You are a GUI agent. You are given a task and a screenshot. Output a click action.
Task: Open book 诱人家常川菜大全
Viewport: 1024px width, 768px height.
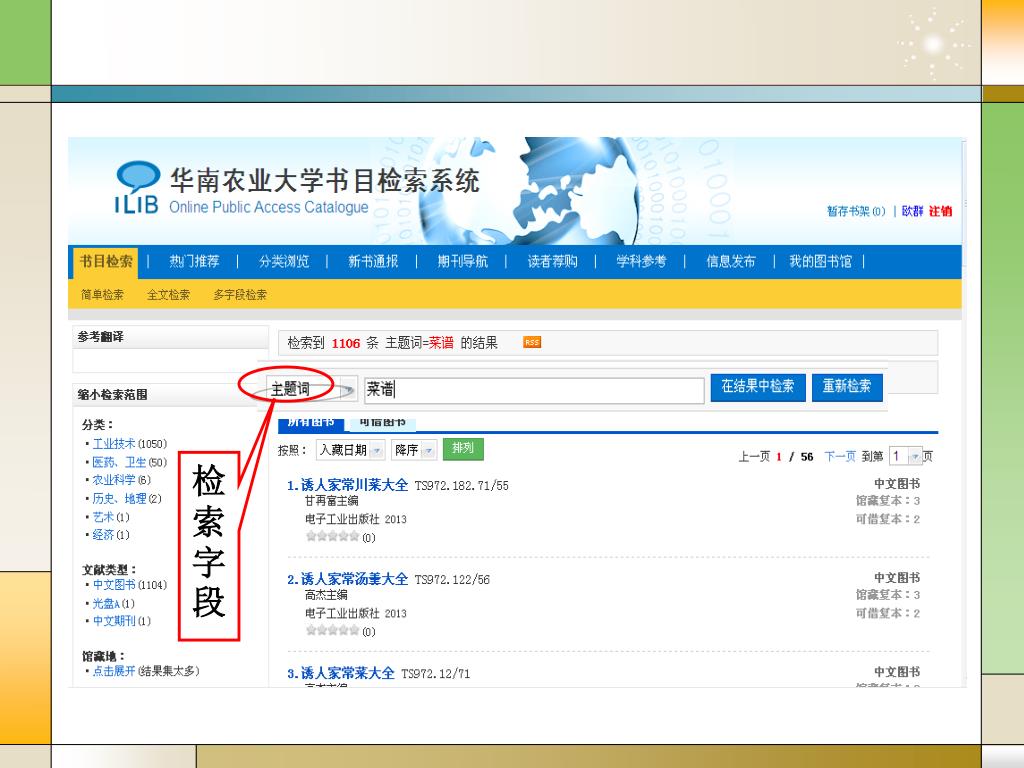click(354, 485)
